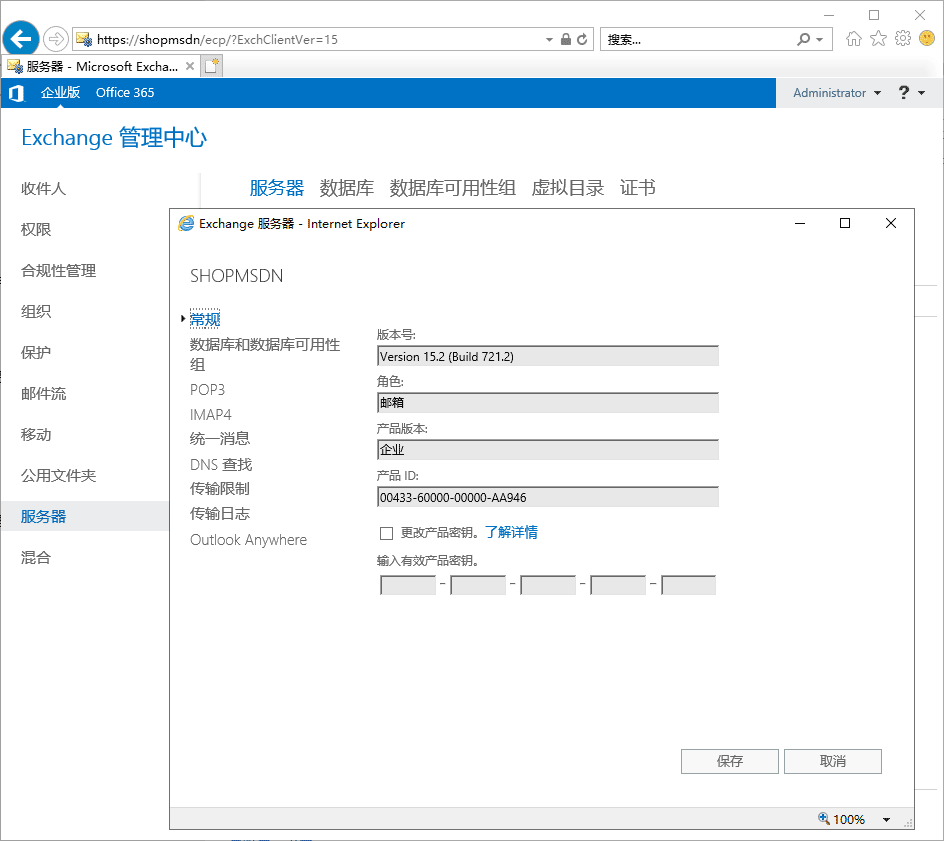
Task: Click the 版本号 field showing Version 15.2
Action: [548, 356]
